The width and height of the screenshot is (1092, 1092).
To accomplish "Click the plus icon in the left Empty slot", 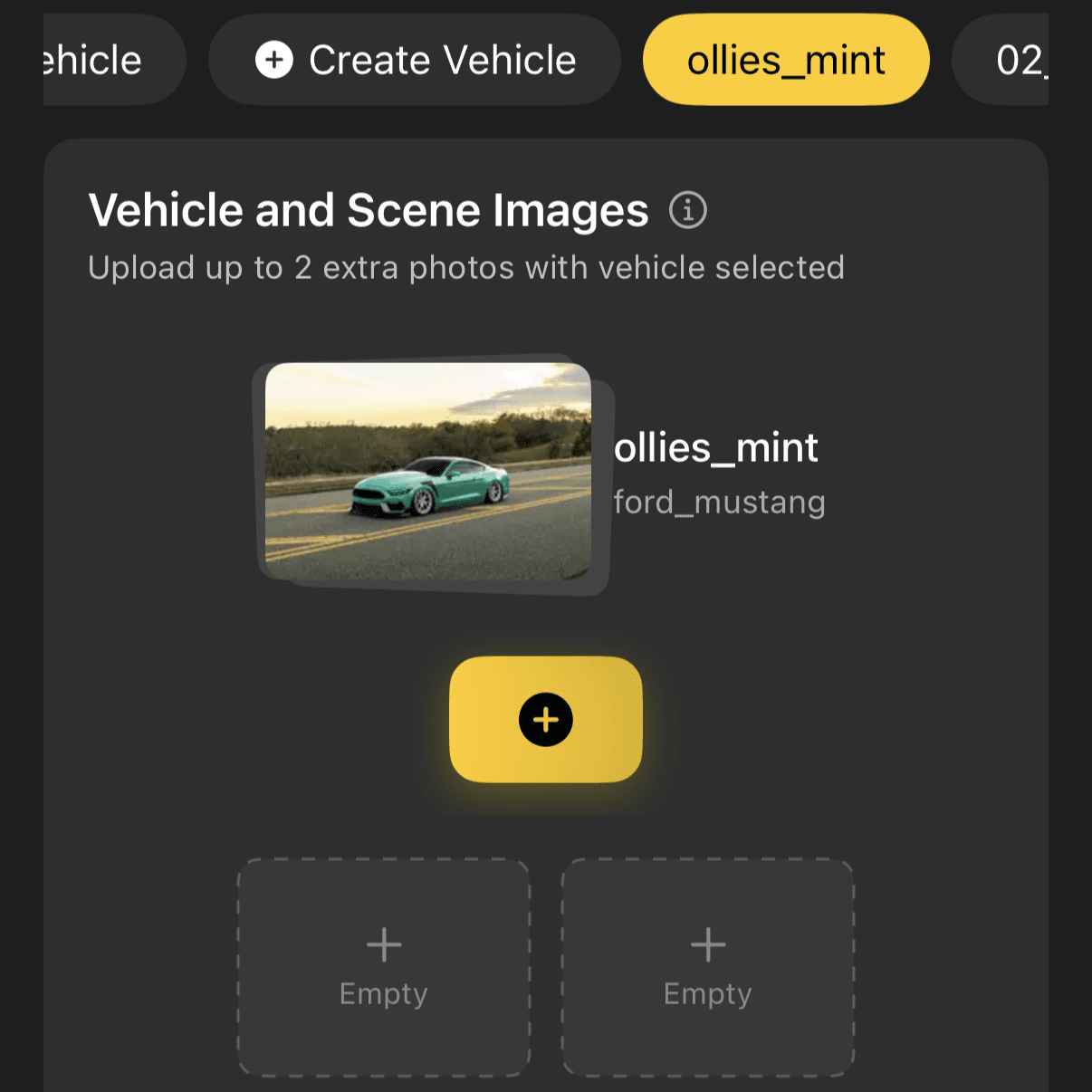I will click(x=383, y=944).
